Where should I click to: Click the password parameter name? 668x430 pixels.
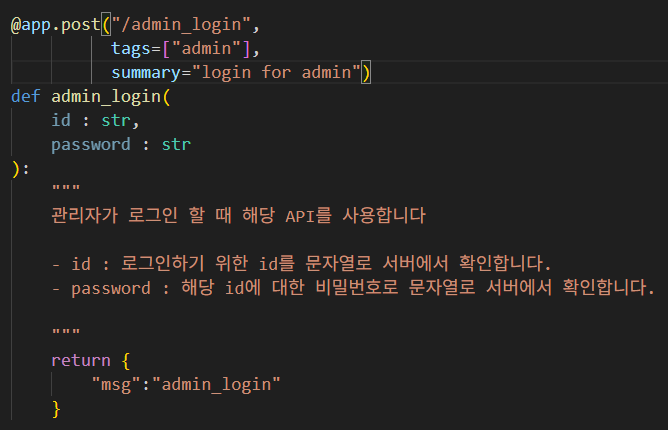tap(91, 145)
